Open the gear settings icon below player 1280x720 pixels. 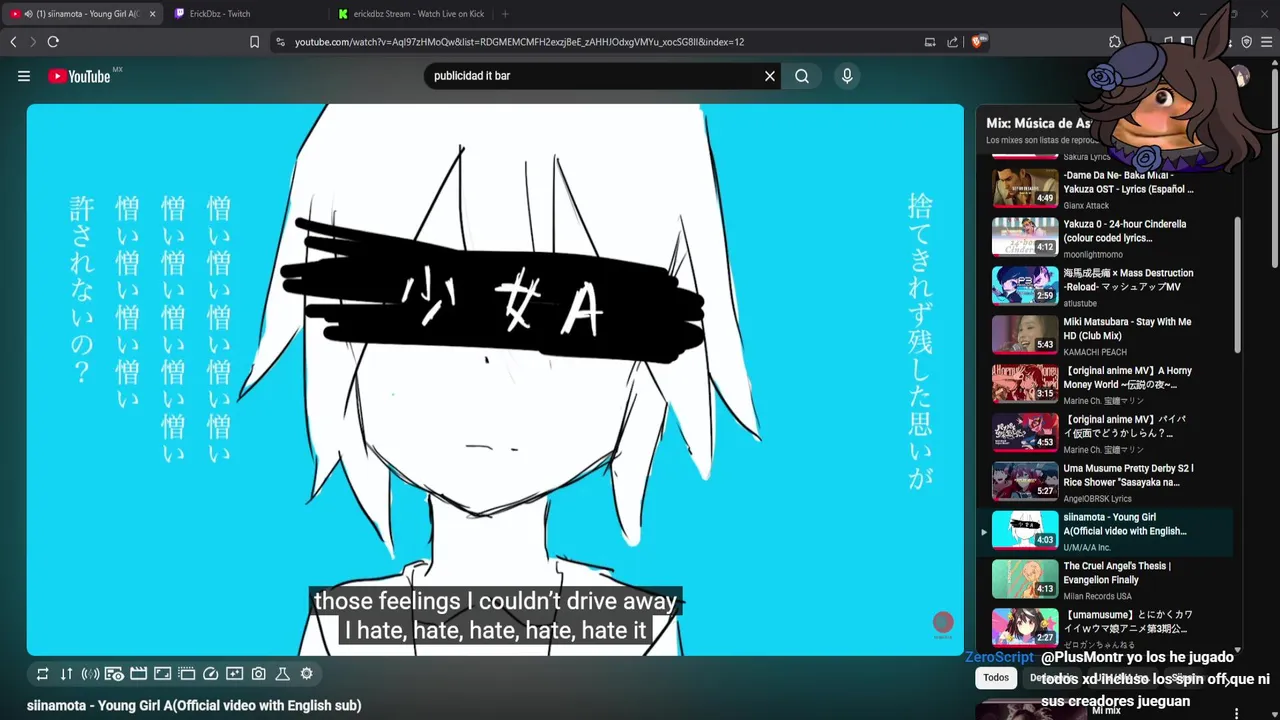(307, 674)
